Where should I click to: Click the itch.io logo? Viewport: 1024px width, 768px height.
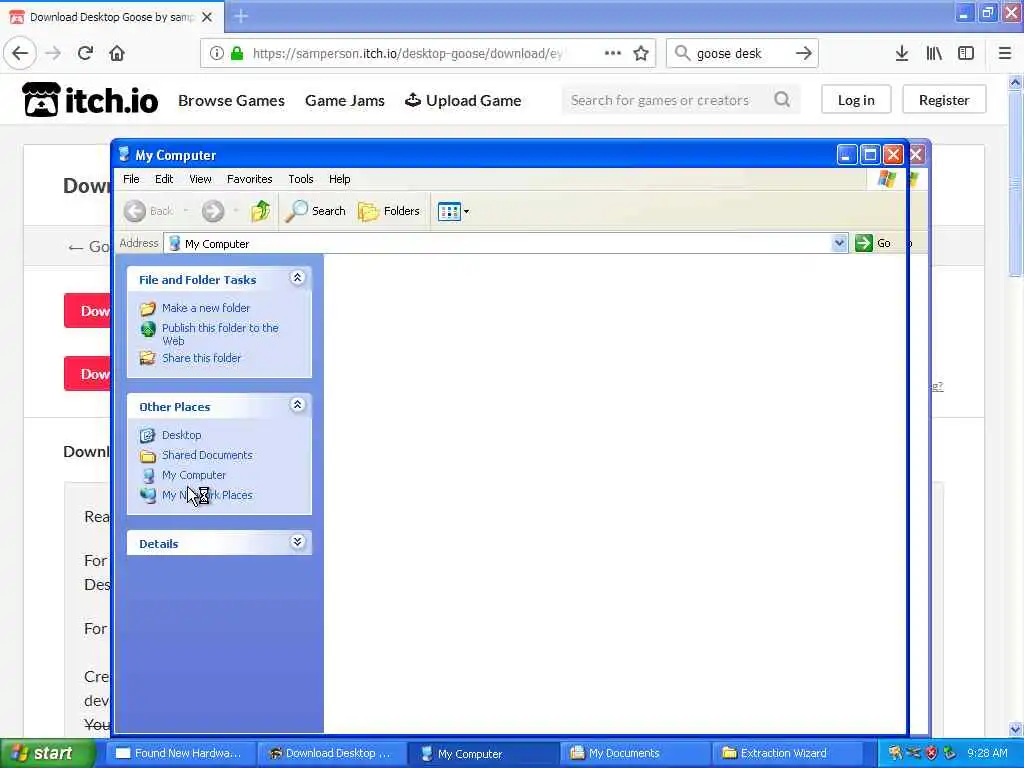tap(90, 100)
